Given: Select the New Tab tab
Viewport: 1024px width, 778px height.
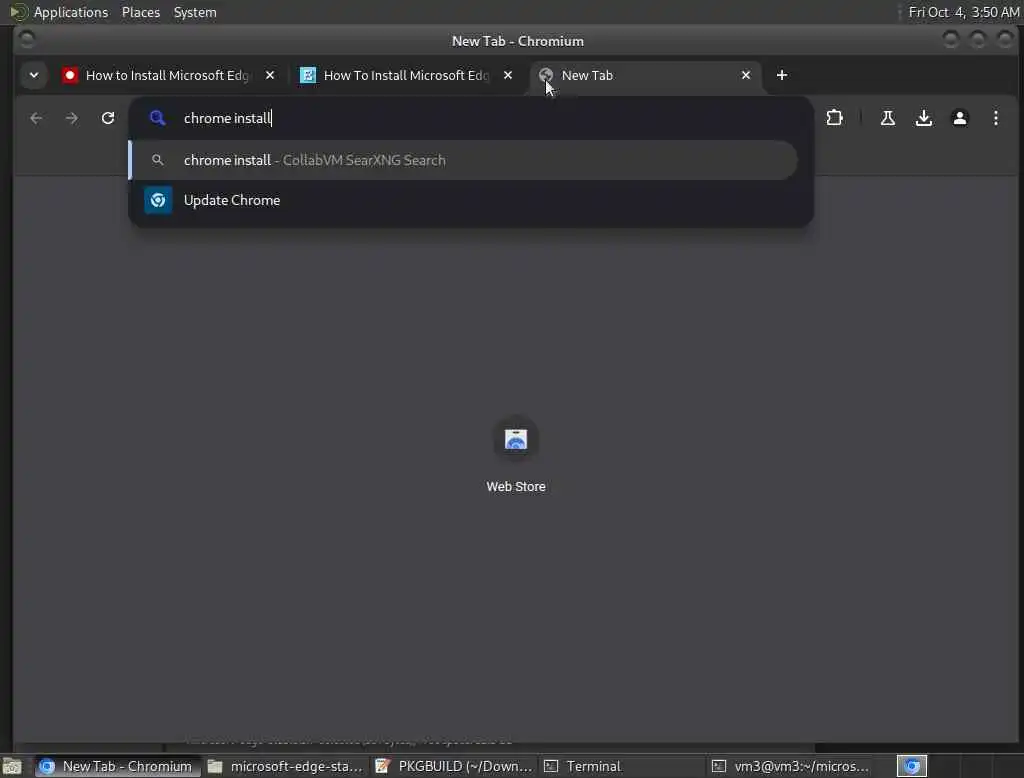Looking at the screenshot, I should point(644,75).
